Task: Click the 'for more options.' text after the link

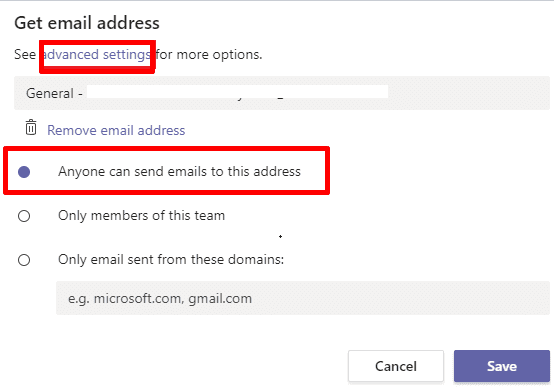Action: pyautogui.click(x=209, y=54)
